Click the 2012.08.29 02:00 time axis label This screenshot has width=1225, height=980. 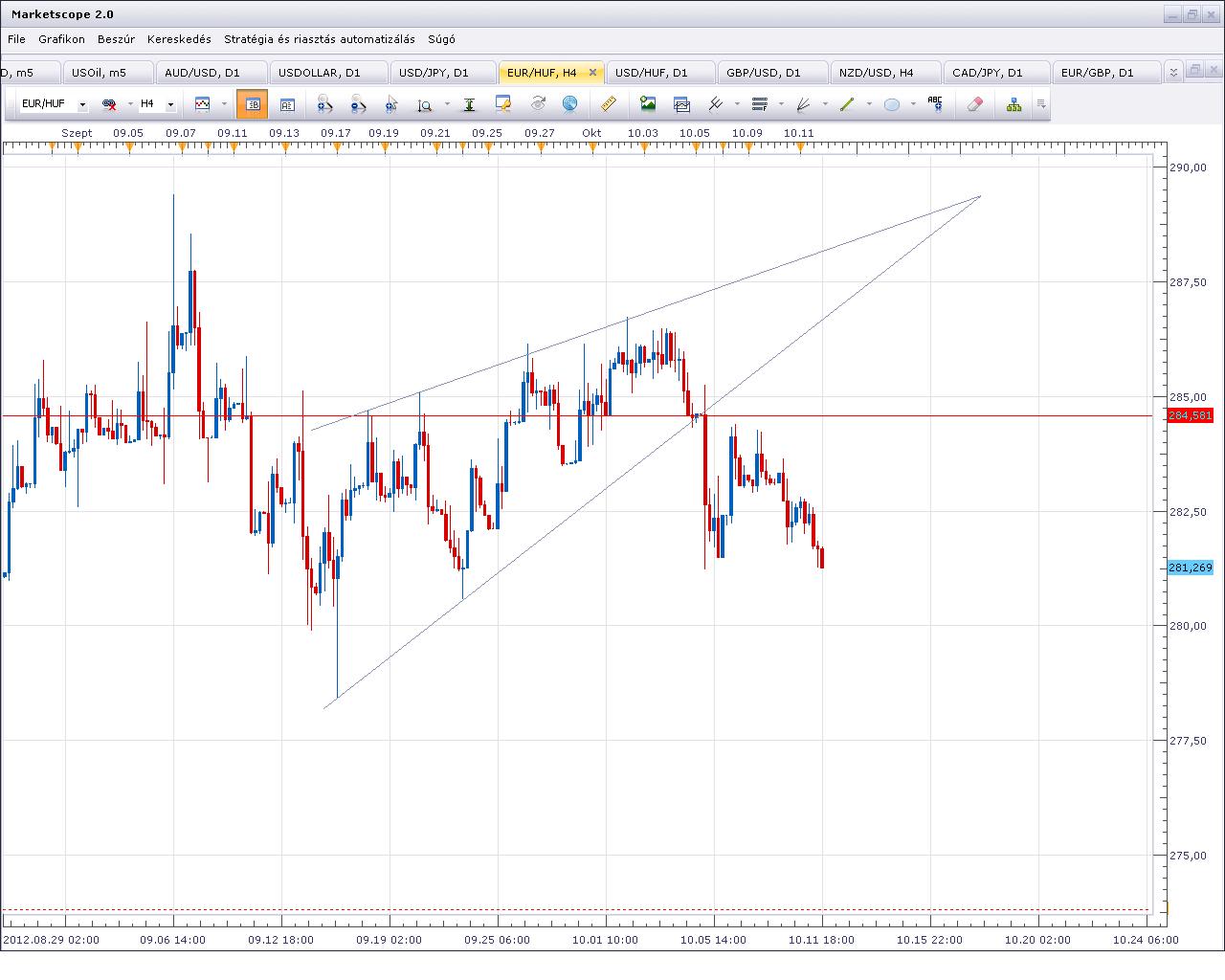51,940
